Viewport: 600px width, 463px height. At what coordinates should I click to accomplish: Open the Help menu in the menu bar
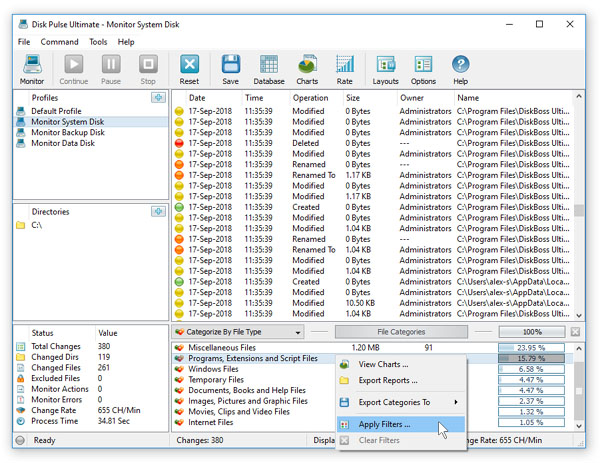[126, 42]
